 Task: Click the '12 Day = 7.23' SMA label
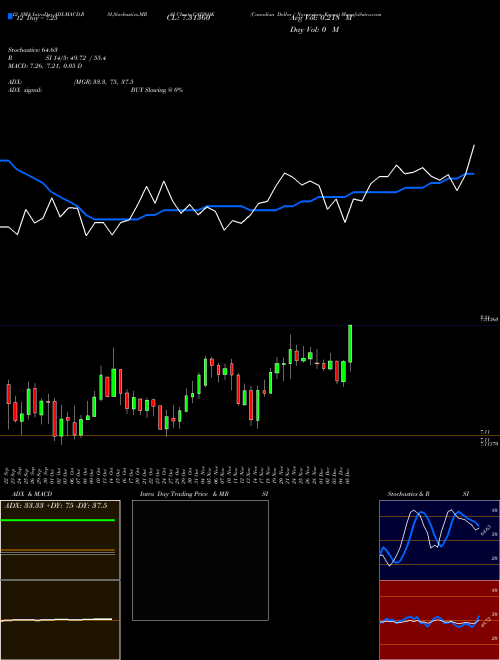coord(36,19)
